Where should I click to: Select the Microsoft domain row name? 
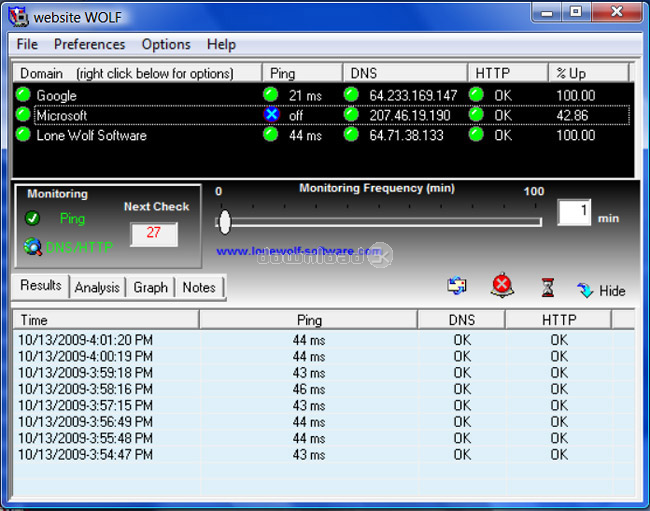(x=61, y=115)
